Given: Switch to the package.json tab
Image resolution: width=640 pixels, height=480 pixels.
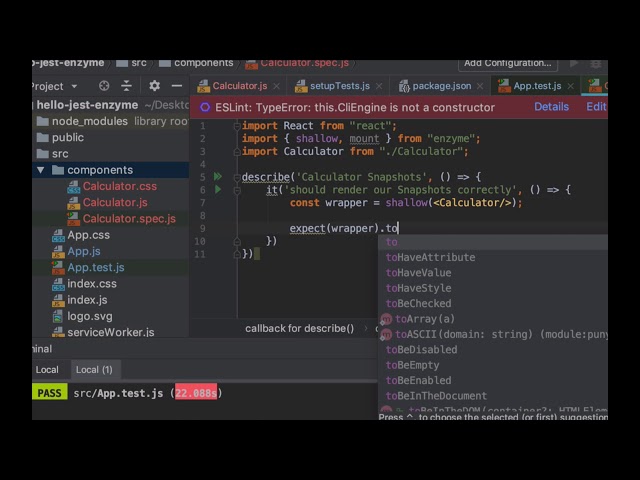Looking at the screenshot, I should tap(442, 86).
